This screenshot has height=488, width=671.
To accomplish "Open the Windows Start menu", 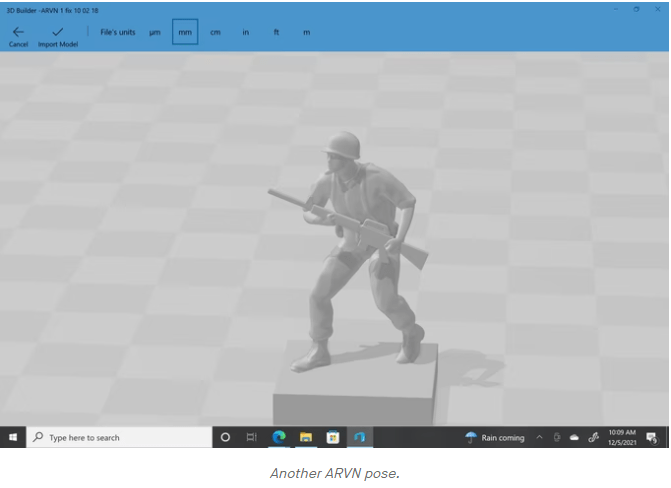I will [x=13, y=437].
